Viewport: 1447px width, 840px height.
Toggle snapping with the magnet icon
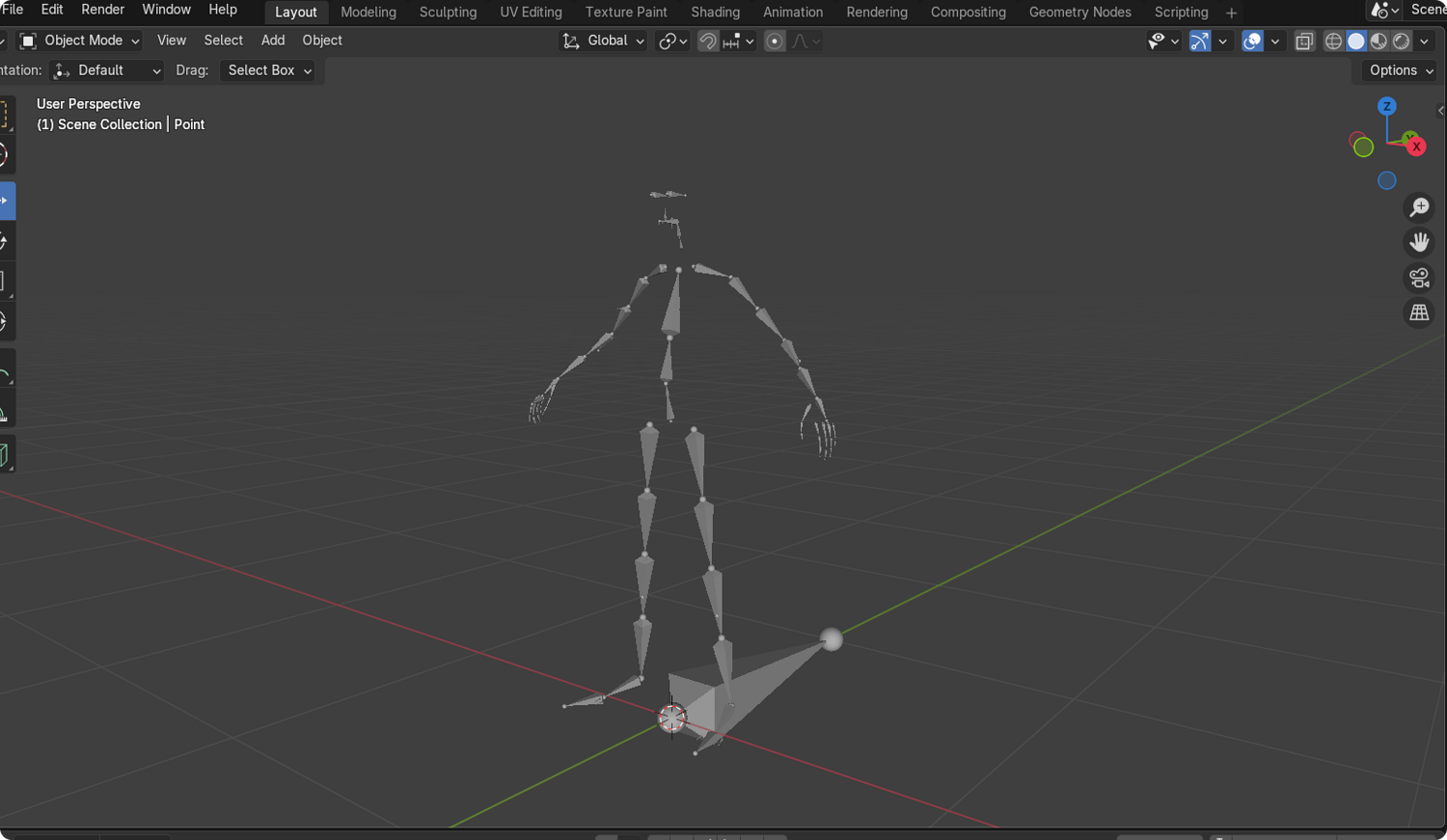[707, 41]
